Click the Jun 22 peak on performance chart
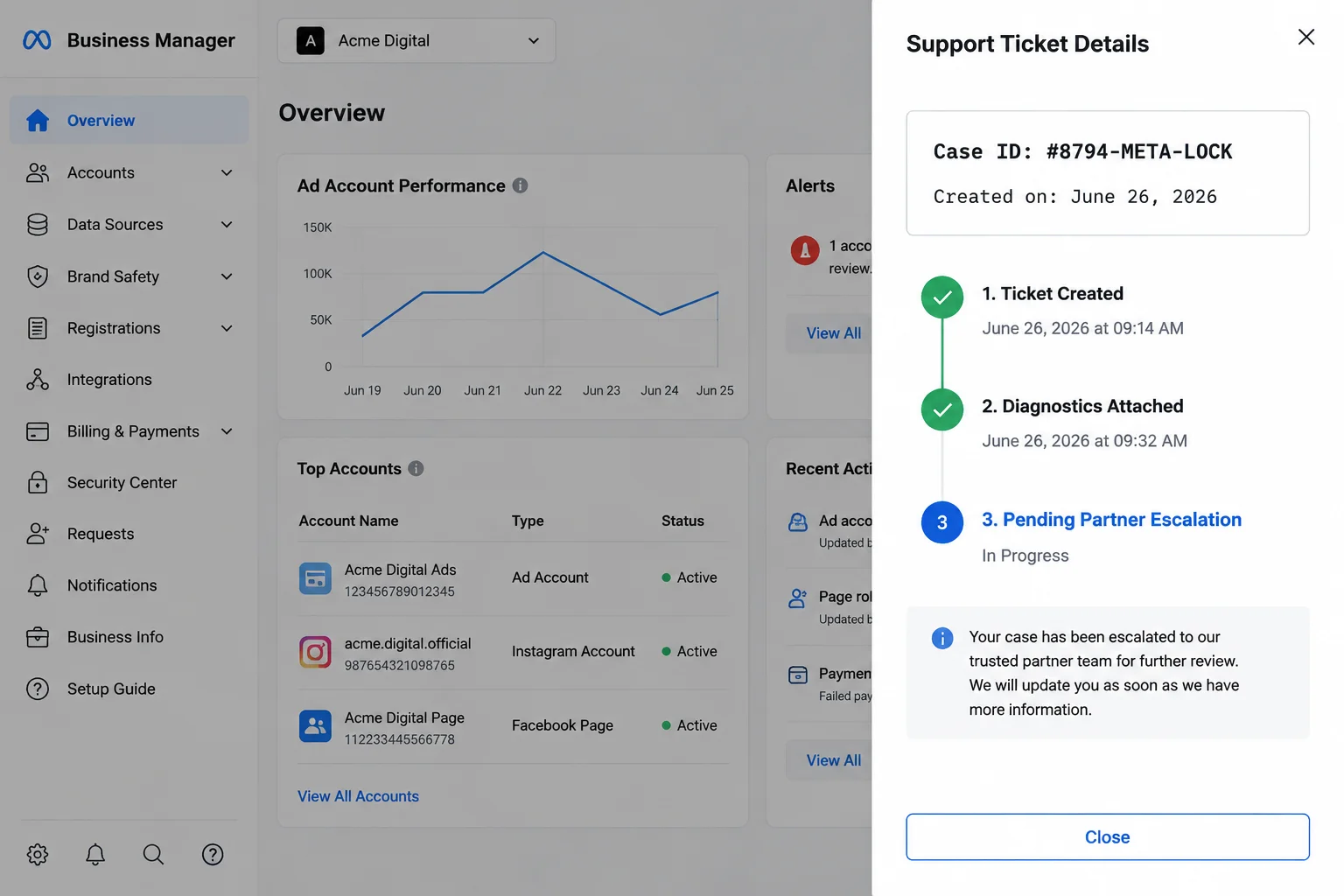This screenshot has width=1344, height=896. pos(543,252)
